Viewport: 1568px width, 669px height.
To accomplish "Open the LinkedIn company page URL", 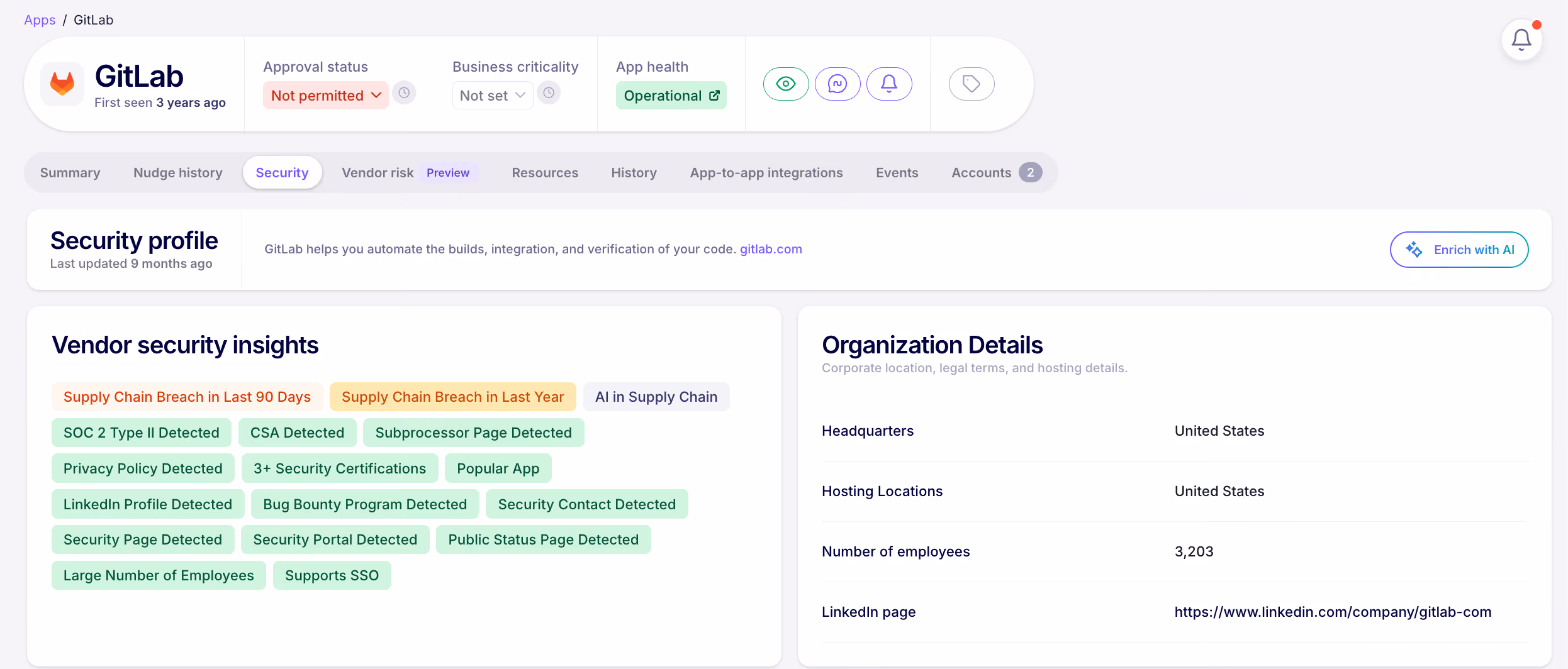I will point(1333,612).
